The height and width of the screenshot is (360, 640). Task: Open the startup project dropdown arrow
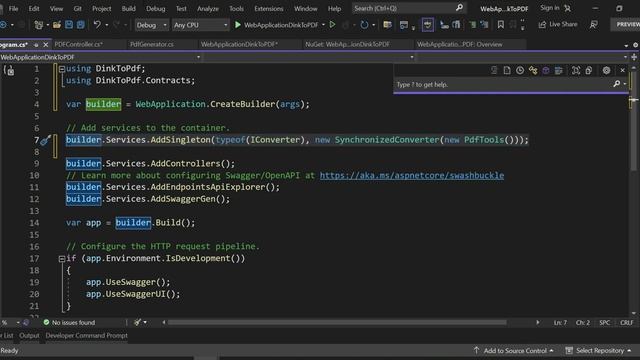click(x=323, y=25)
